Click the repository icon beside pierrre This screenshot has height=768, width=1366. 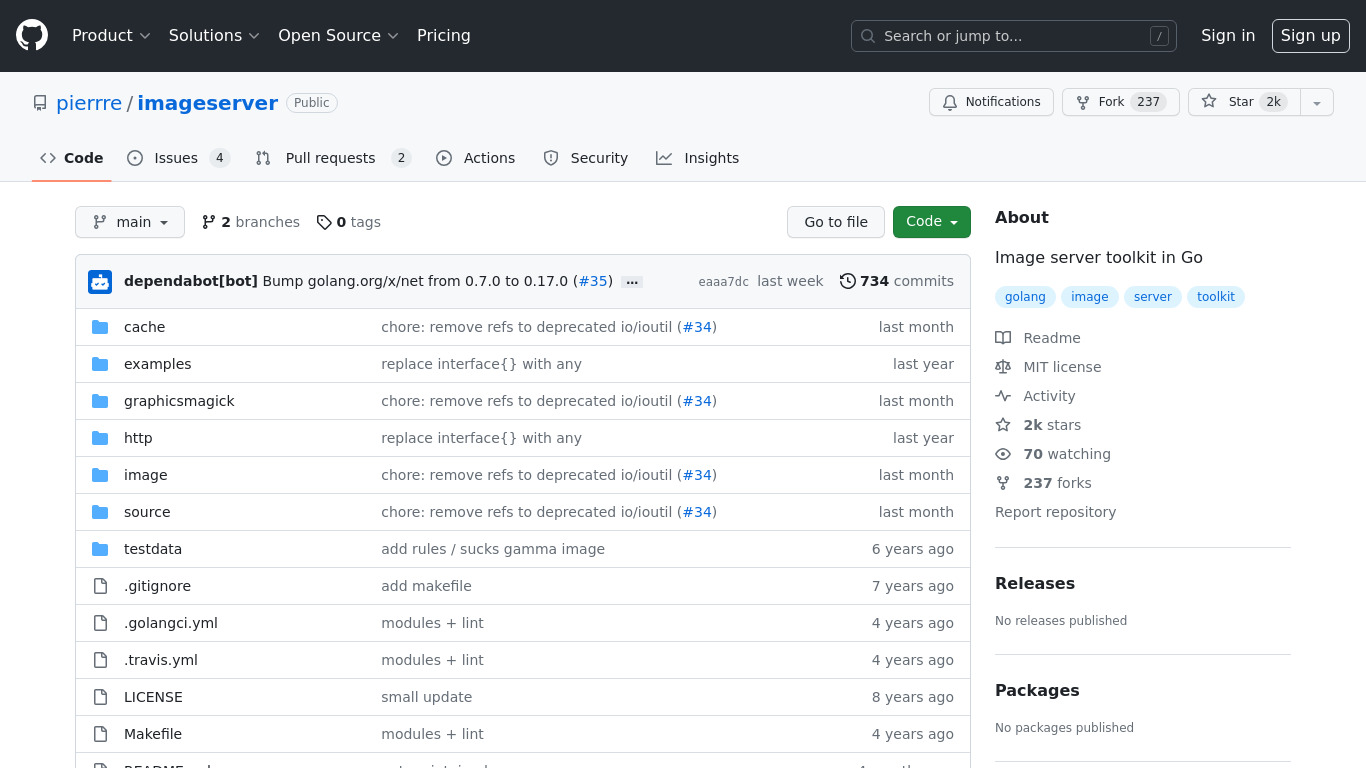point(40,103)
